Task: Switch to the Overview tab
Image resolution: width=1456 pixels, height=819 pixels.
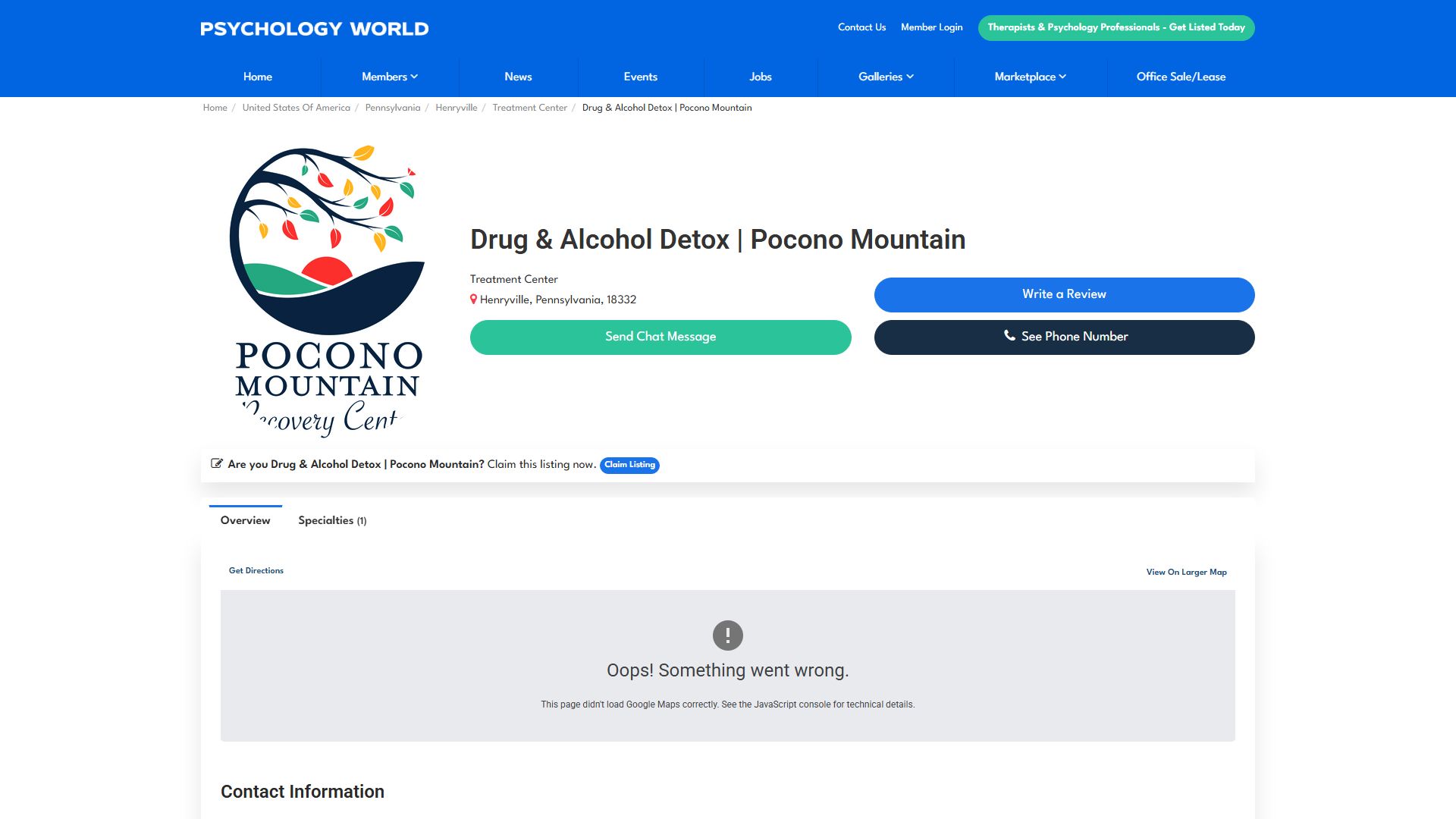Action: click(x=245, y=520)
